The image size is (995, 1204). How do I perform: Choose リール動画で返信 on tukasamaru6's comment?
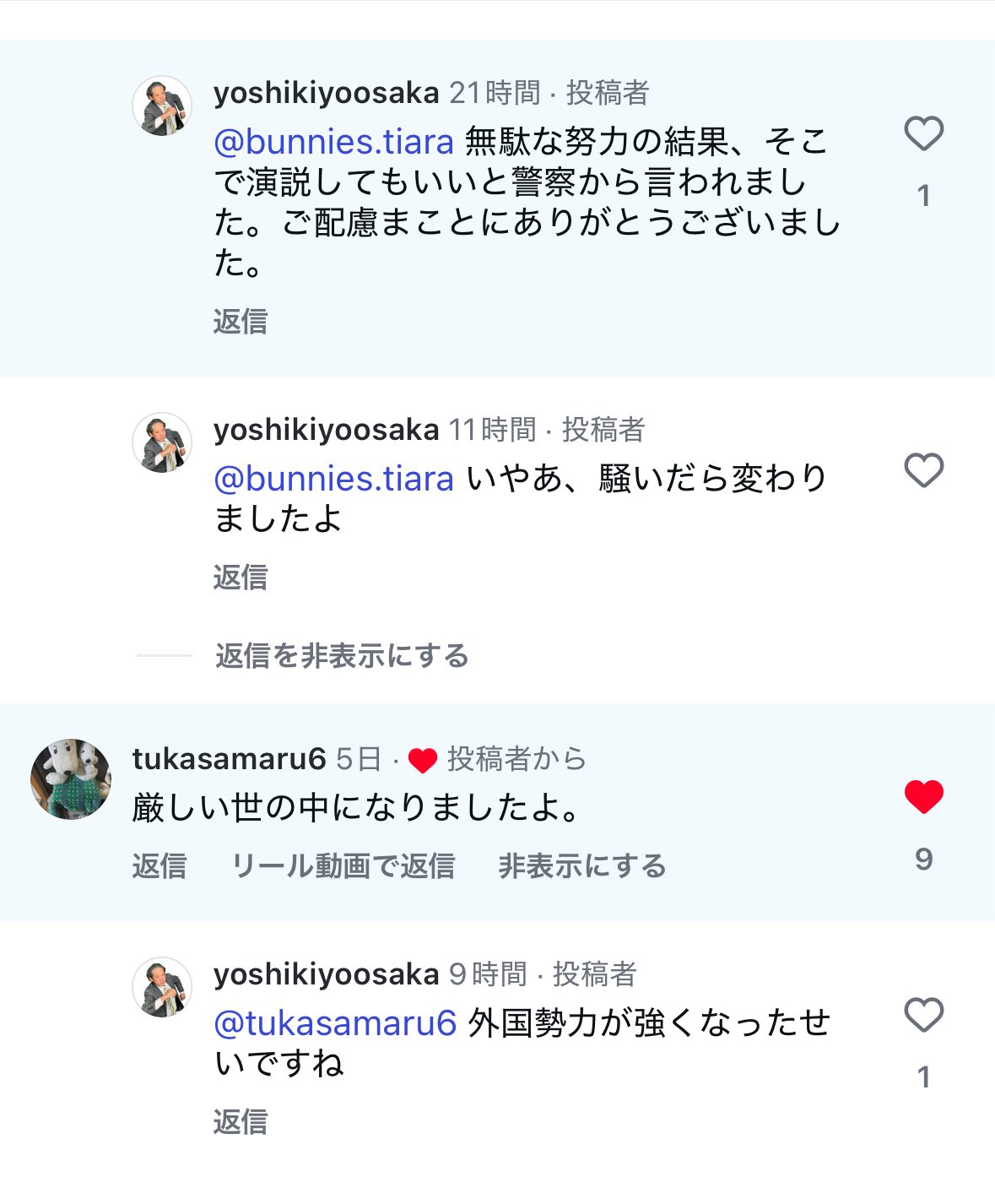(x=343, y=866)
